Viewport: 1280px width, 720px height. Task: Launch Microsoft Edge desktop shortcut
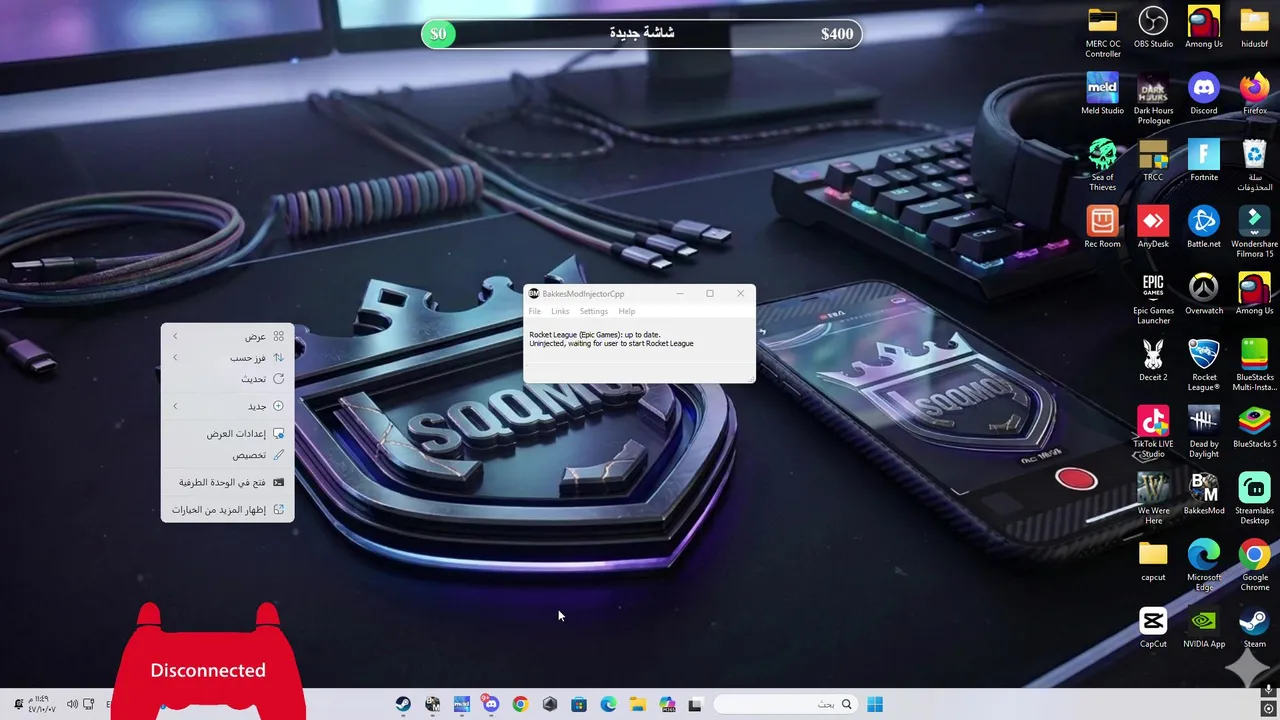pos(1203,565)
